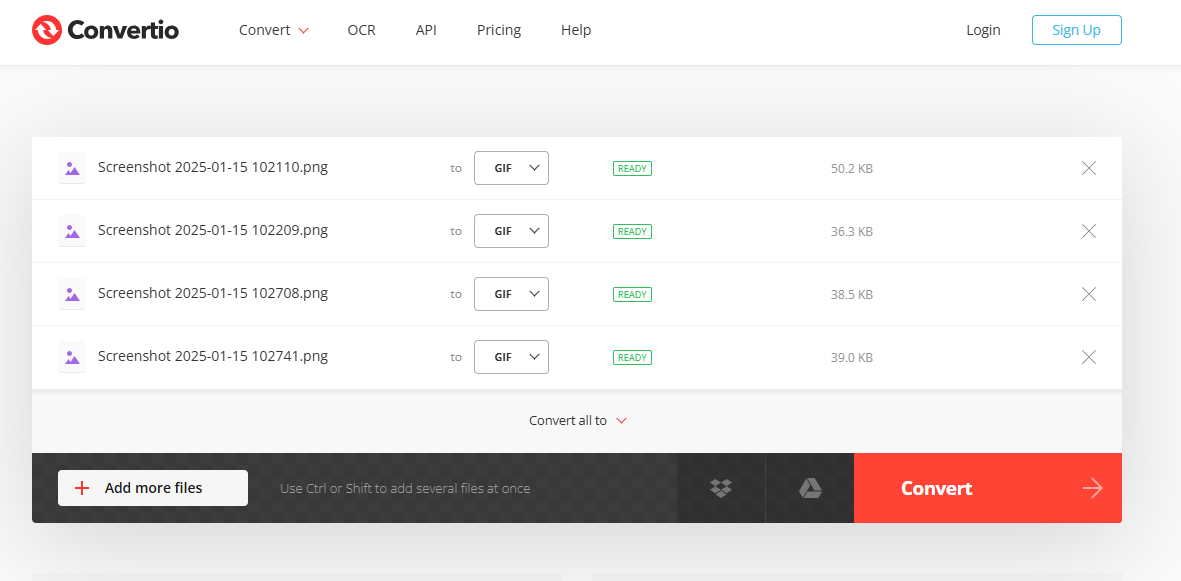Screen dimensions: 1181x581
Task: Remove Screenshot 102708.png from list
Action: point(1088,294)
